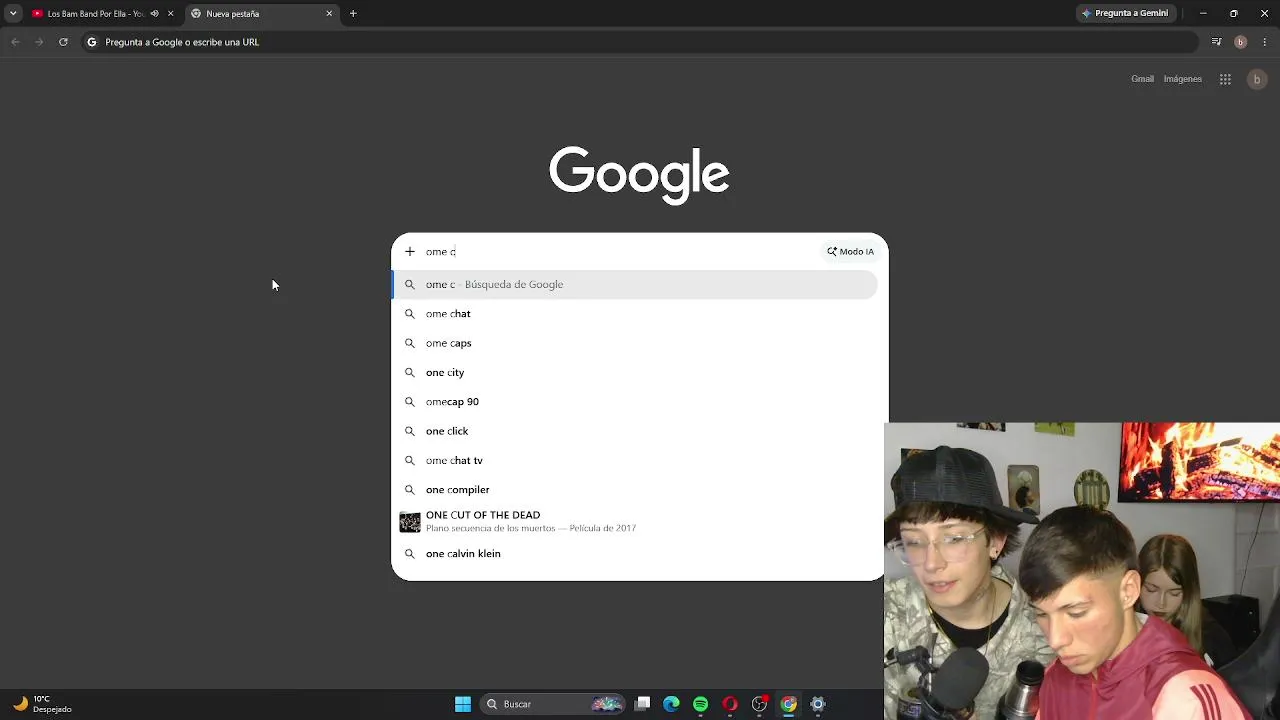Close the Nueva pestaña tab
This screenshot has height=720, width=1280.
(329, 14)
